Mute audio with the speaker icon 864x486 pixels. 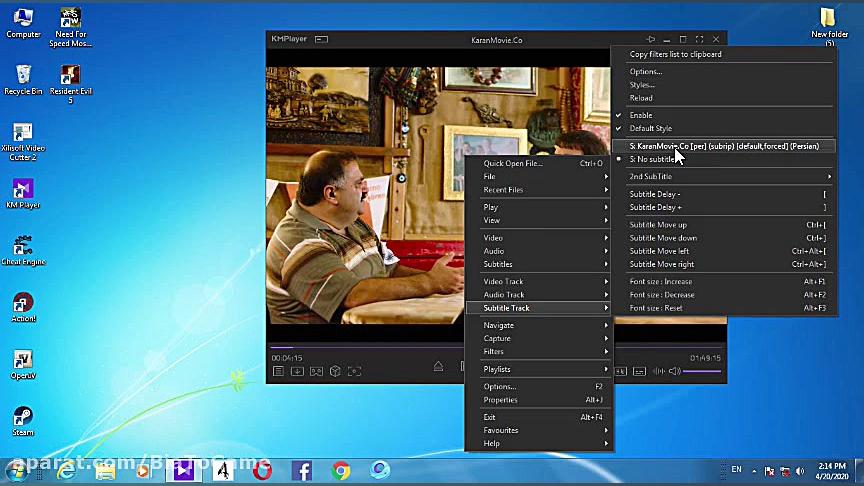coord(674,371)
